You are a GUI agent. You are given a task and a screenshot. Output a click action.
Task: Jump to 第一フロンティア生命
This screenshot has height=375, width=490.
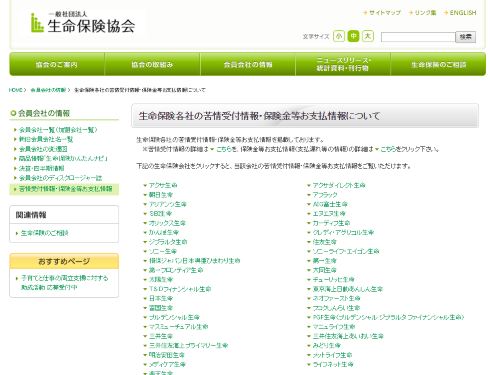tap(176, 270)
